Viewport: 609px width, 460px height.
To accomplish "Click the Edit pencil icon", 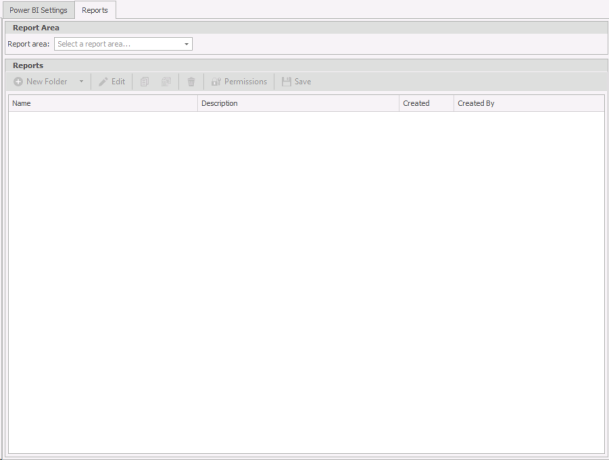I will click(x=103, y=81).
